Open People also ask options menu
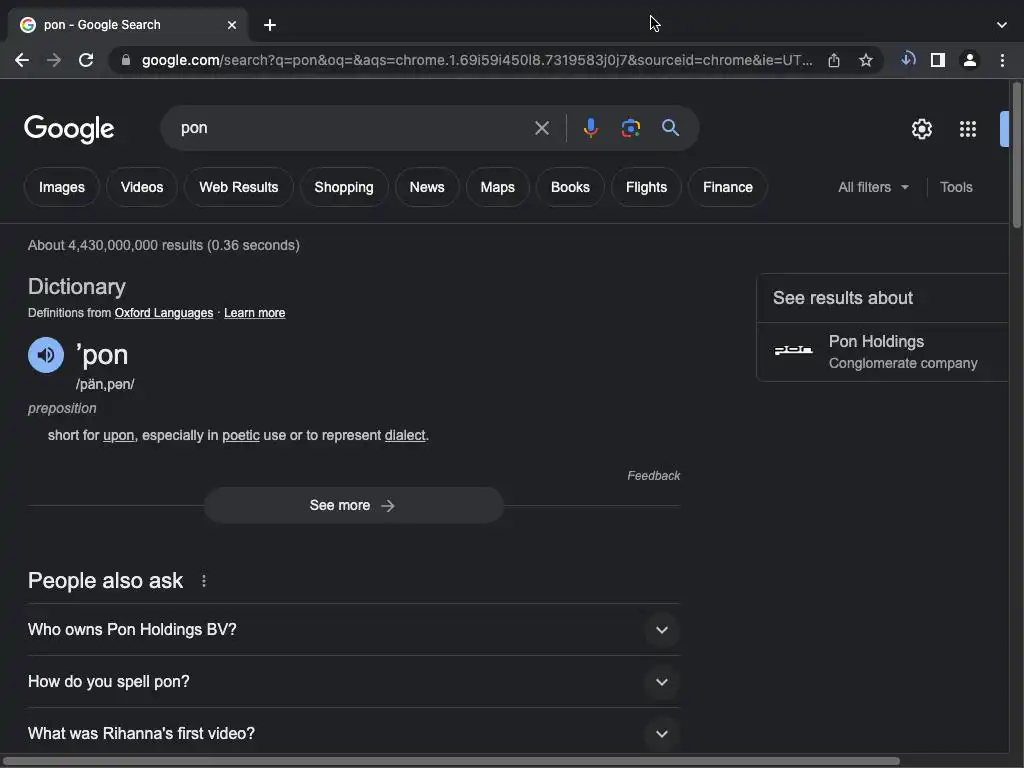This screenshot has width=1024, height=768. pyautogui.click(x=204, y=581)
